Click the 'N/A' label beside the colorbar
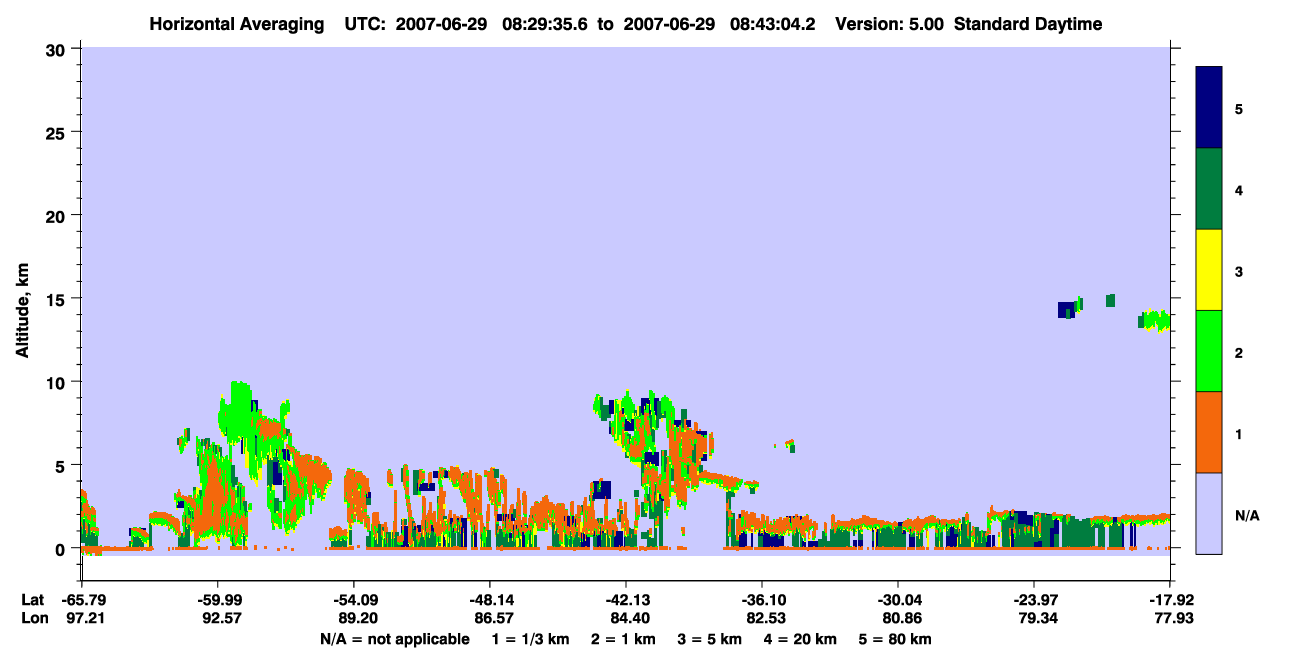 pyautogui.click(x=1246, y=515)
